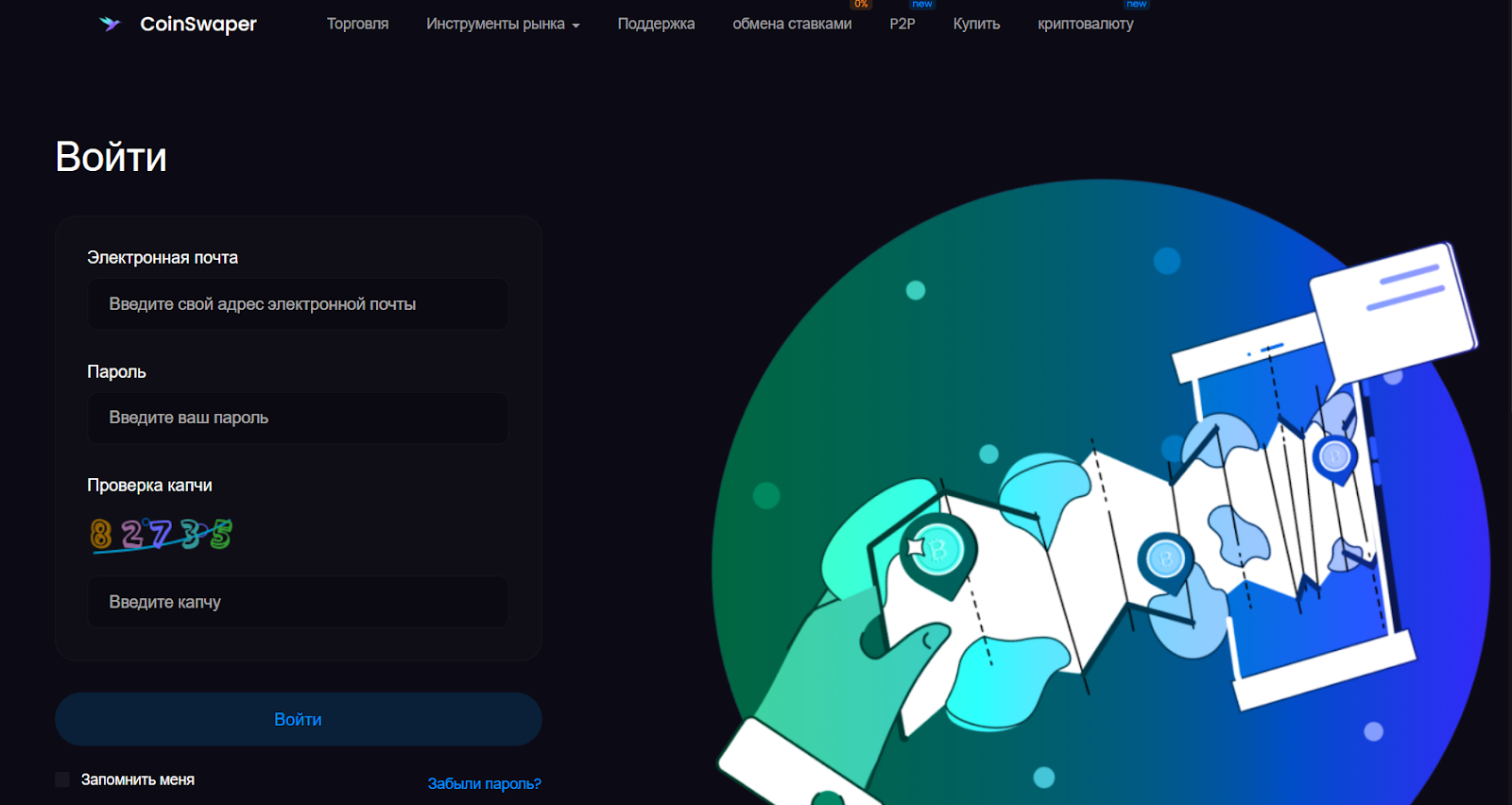
Task: Open the Купить menu item
Action: pos(976,24)
